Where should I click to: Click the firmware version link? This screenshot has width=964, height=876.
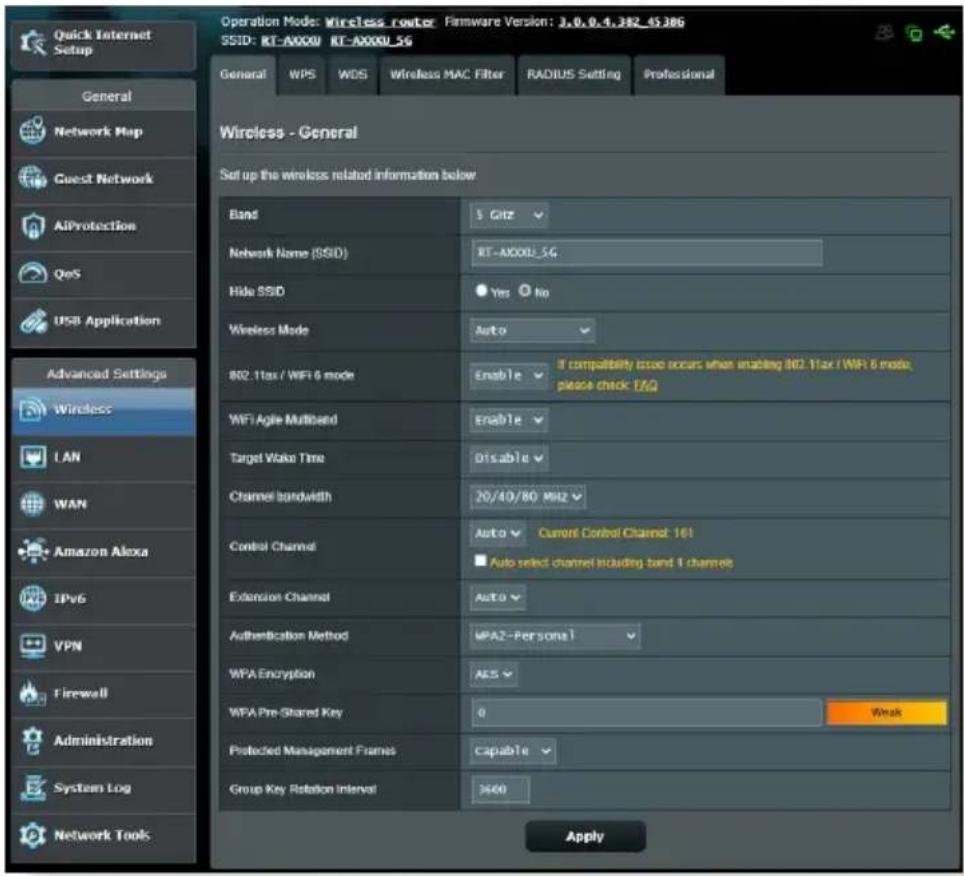coord(621,22)
